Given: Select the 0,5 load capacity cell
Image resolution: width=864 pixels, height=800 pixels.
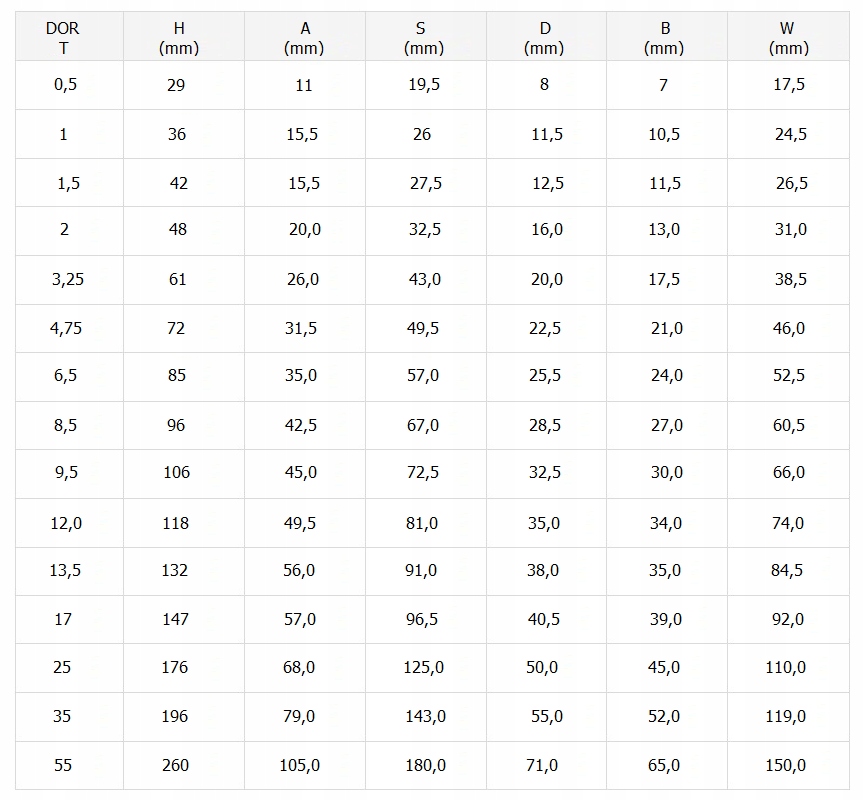Looking at the screenshot, I should [65, 85].
